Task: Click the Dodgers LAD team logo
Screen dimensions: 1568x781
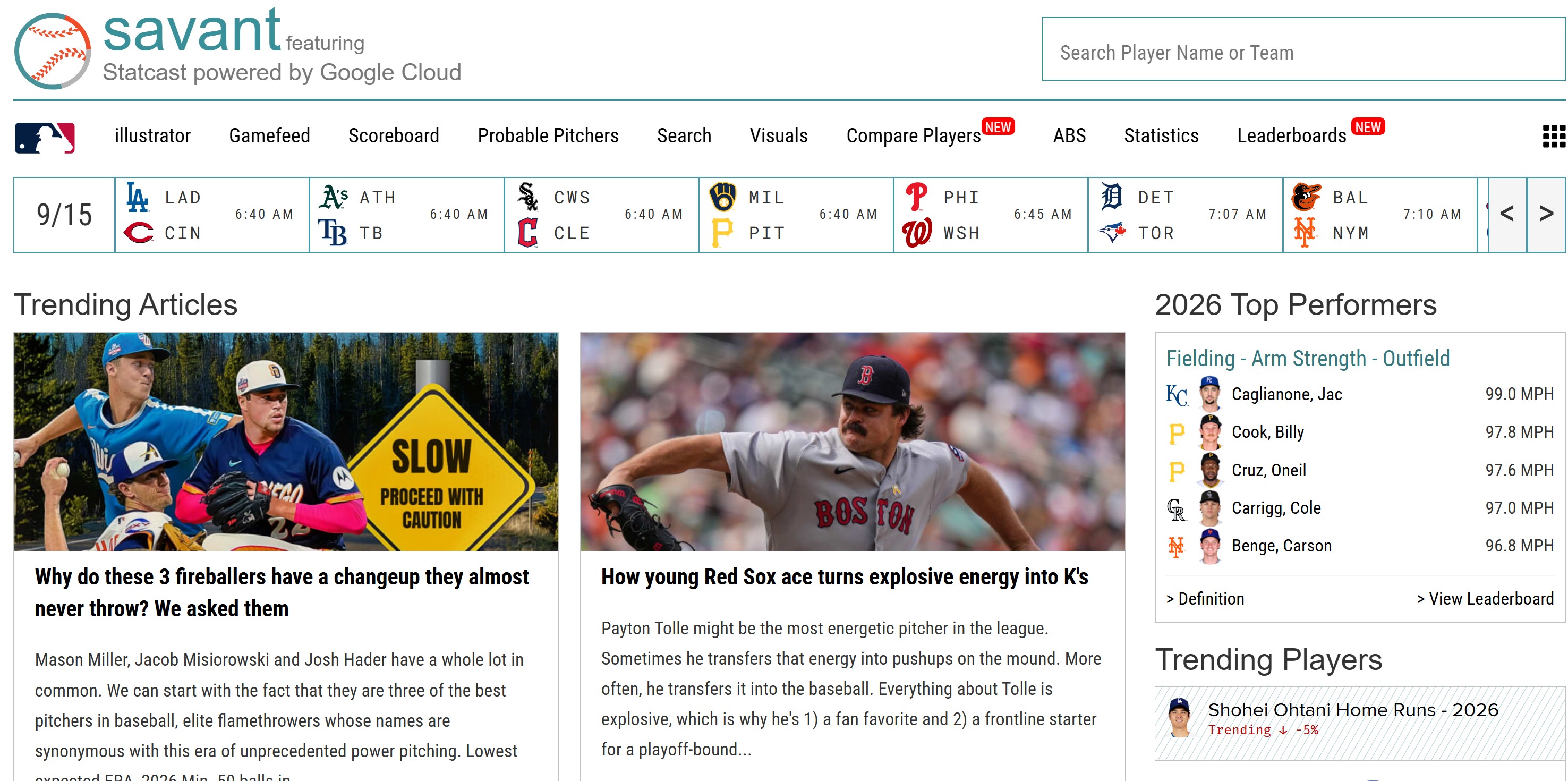Action: tap(138, 197)
